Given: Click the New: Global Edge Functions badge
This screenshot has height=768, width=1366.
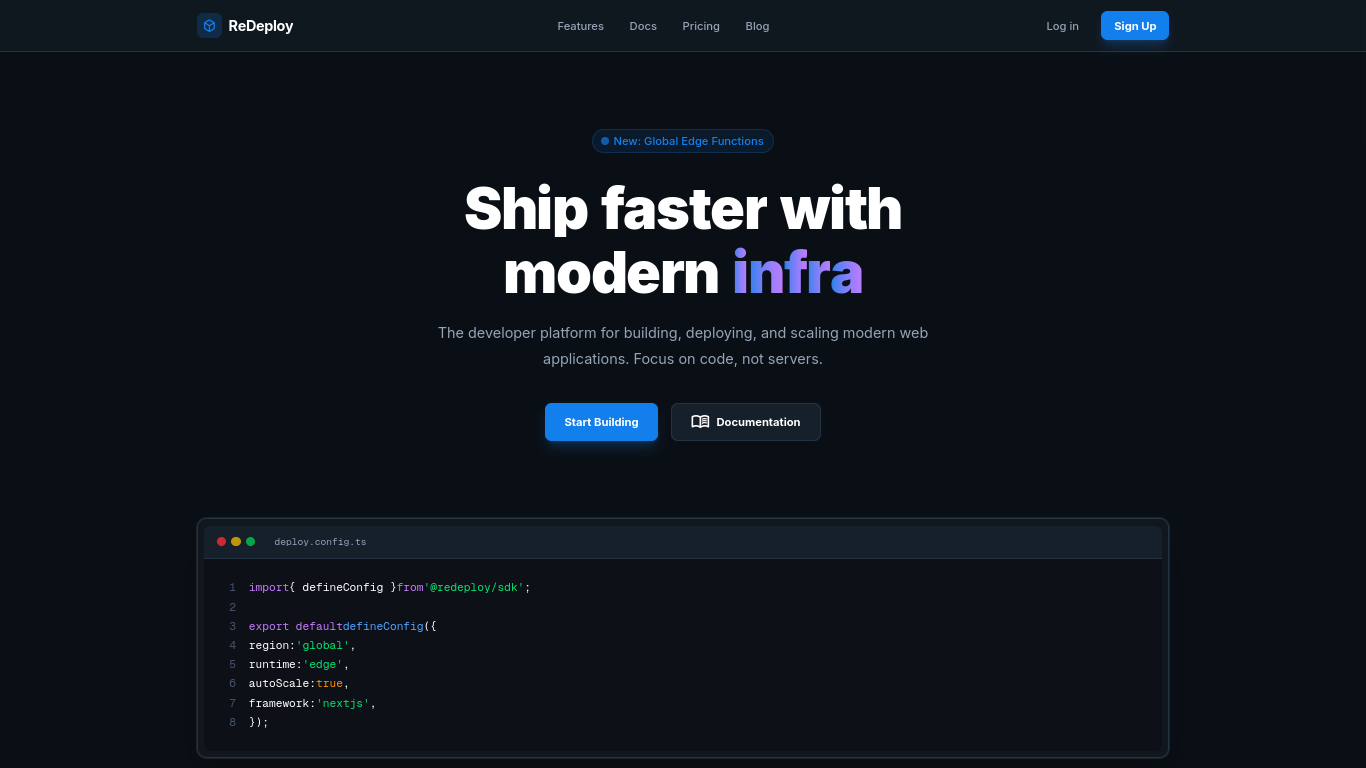Looking at the screenshot, I should 683,141.
